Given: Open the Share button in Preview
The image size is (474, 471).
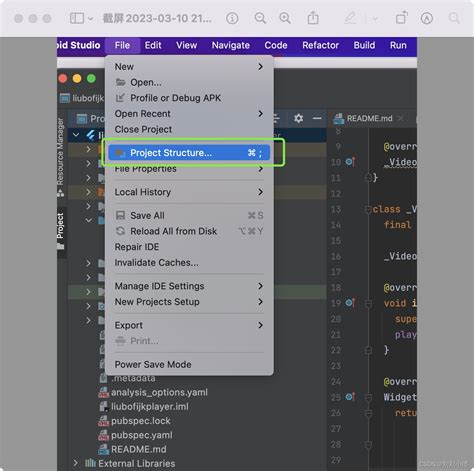Looking at the screenshot, I should pos(313,18).
